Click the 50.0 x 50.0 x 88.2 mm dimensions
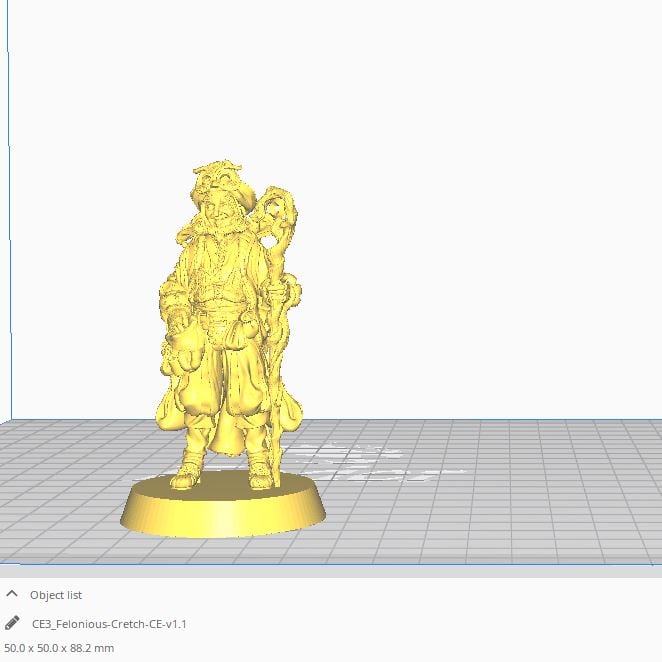Image resolution: width=662 pixels, height=662 pixels. tap(59, 648)
